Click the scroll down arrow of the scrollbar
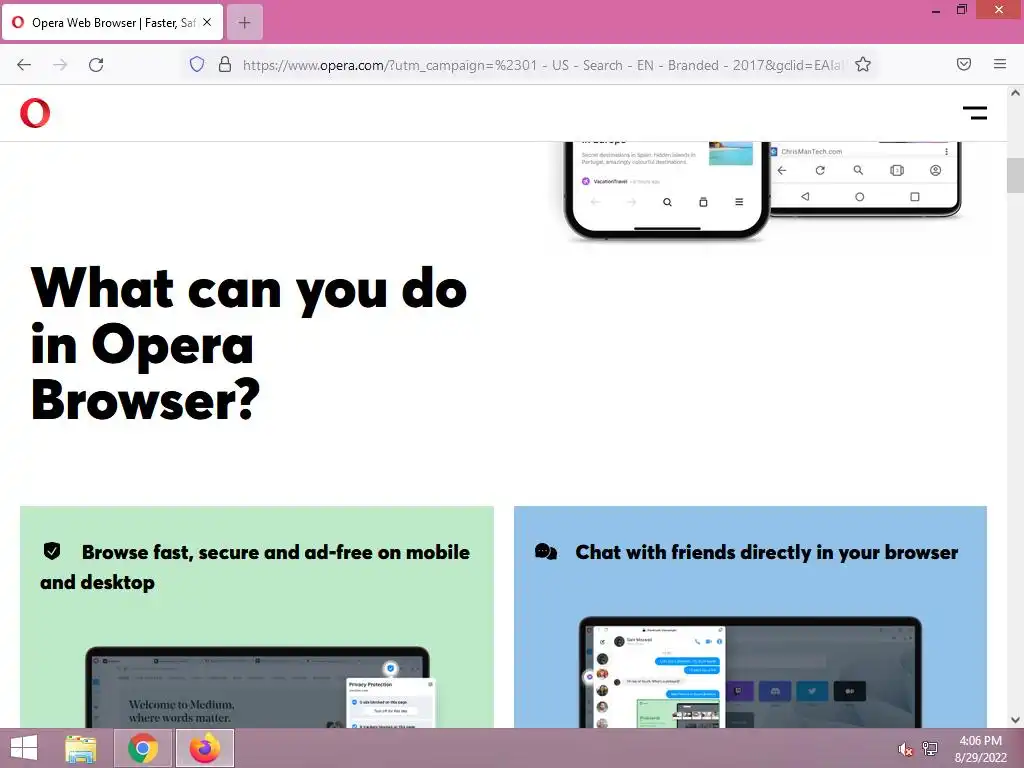 point(1015,720)
